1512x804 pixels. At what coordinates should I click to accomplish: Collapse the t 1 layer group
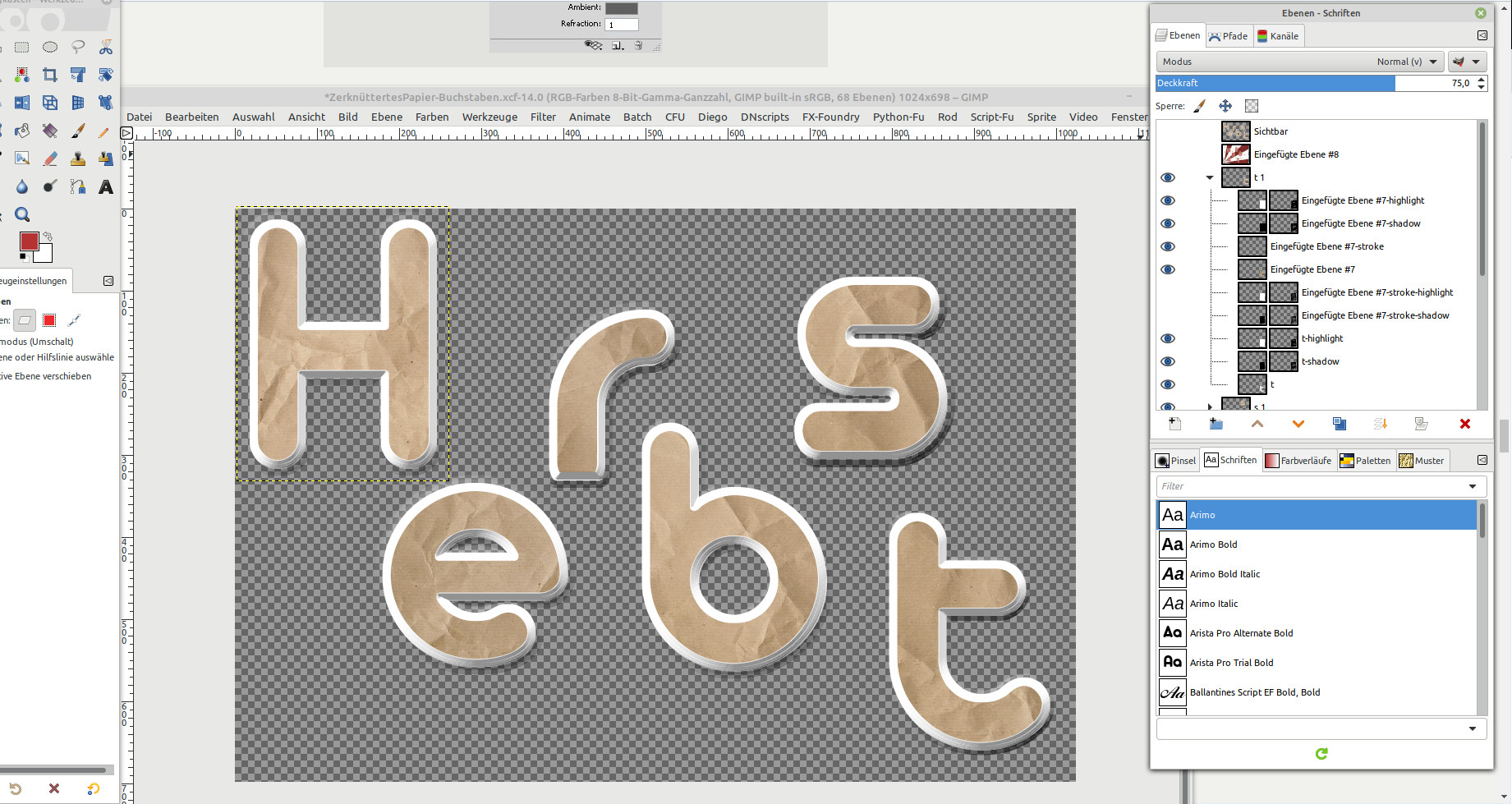[x=1210, y=177]
